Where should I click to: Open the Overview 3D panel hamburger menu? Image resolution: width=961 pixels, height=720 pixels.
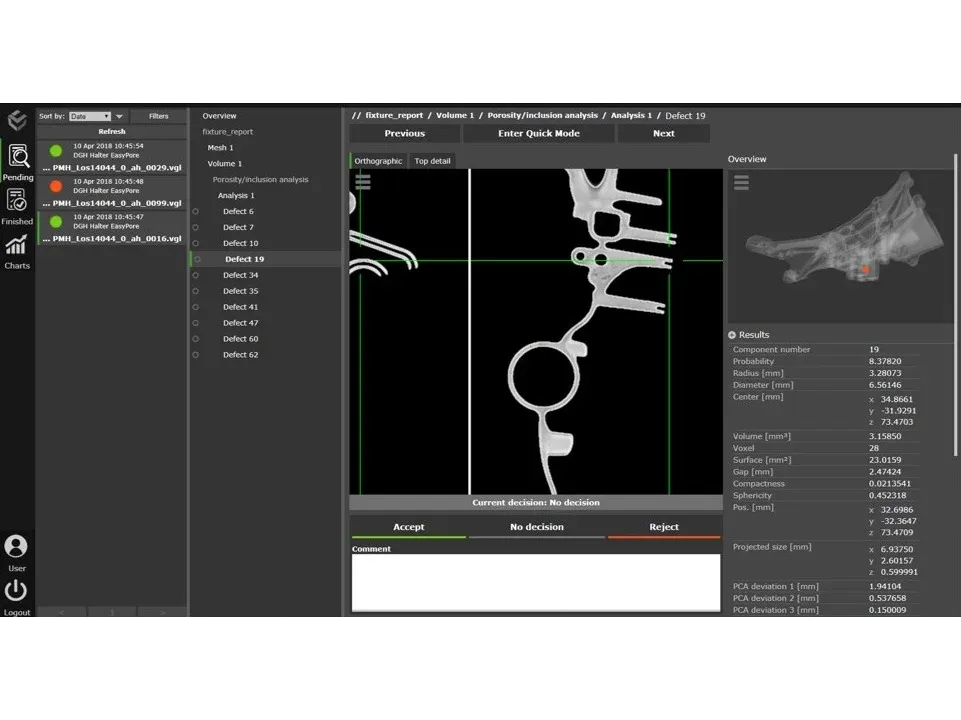tap(741, 182)
